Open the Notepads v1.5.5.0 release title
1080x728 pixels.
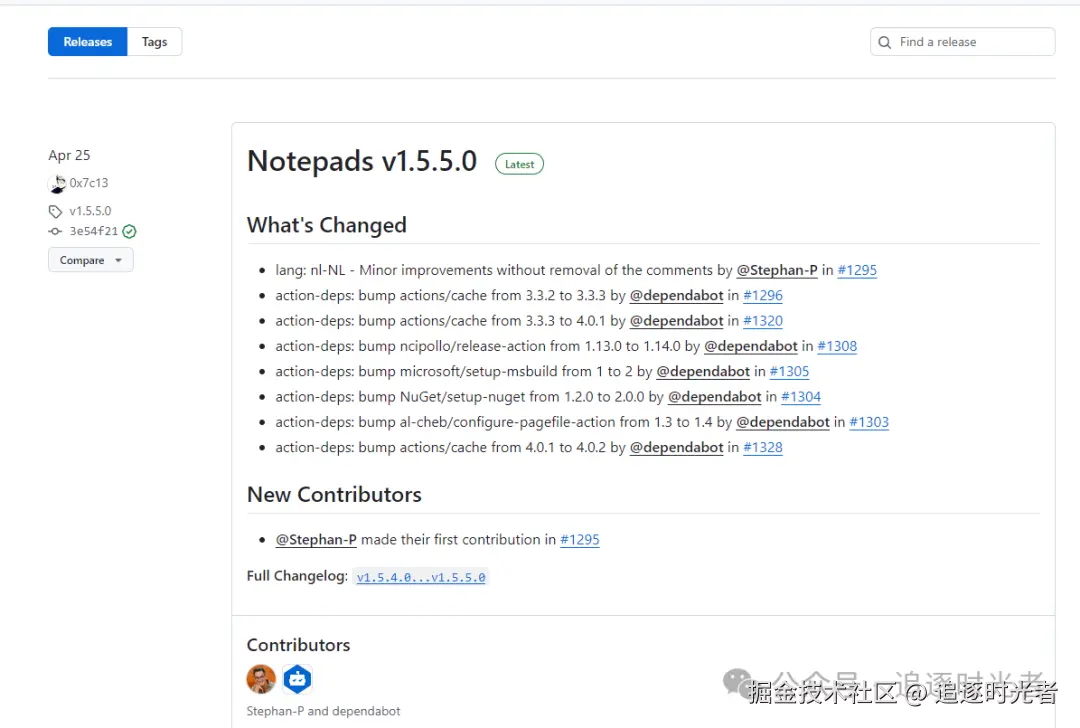click(362, 162)
